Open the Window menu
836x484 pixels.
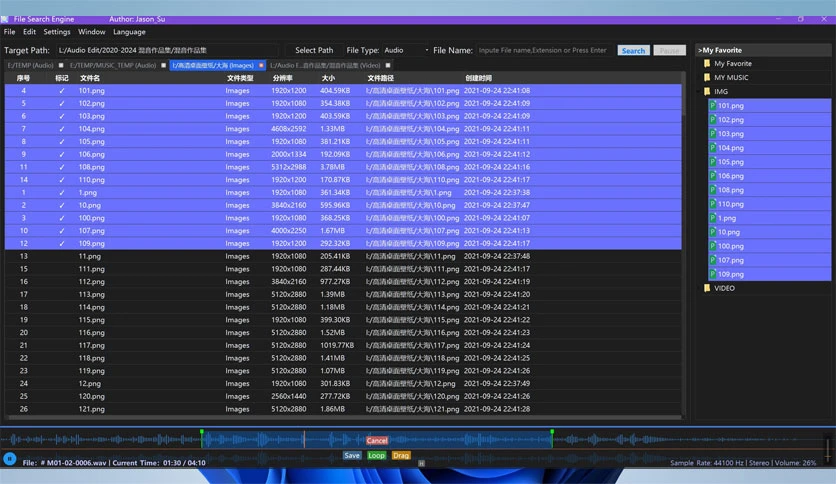[92, 32]
